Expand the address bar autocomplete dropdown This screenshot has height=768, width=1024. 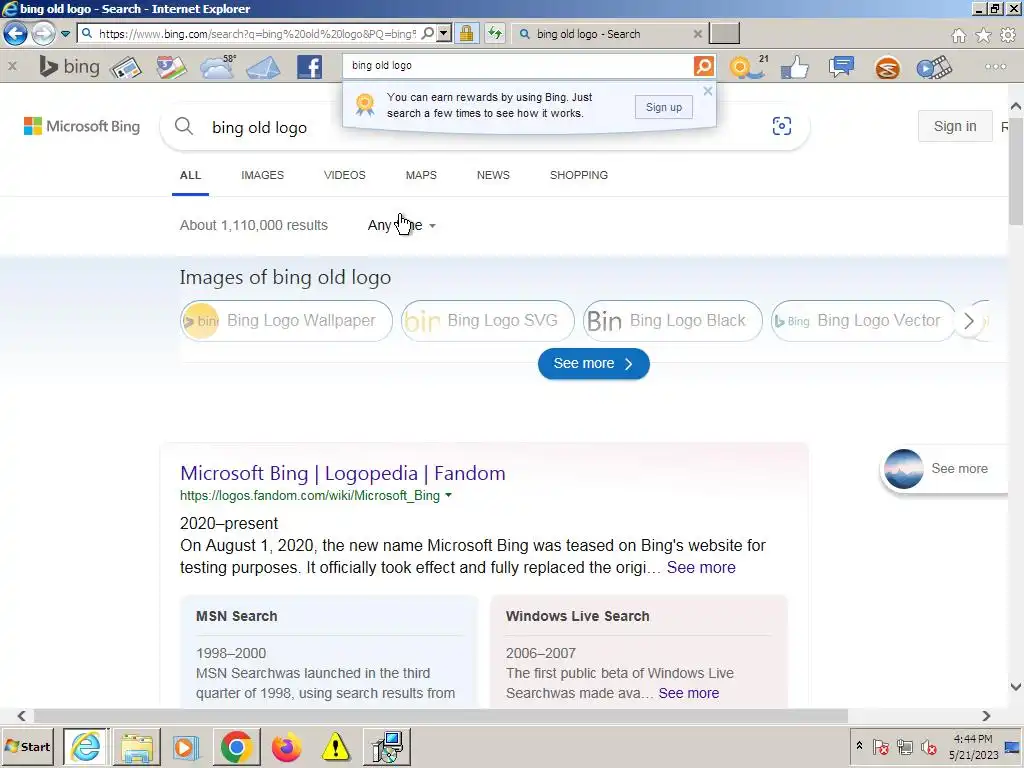[444, 33]
